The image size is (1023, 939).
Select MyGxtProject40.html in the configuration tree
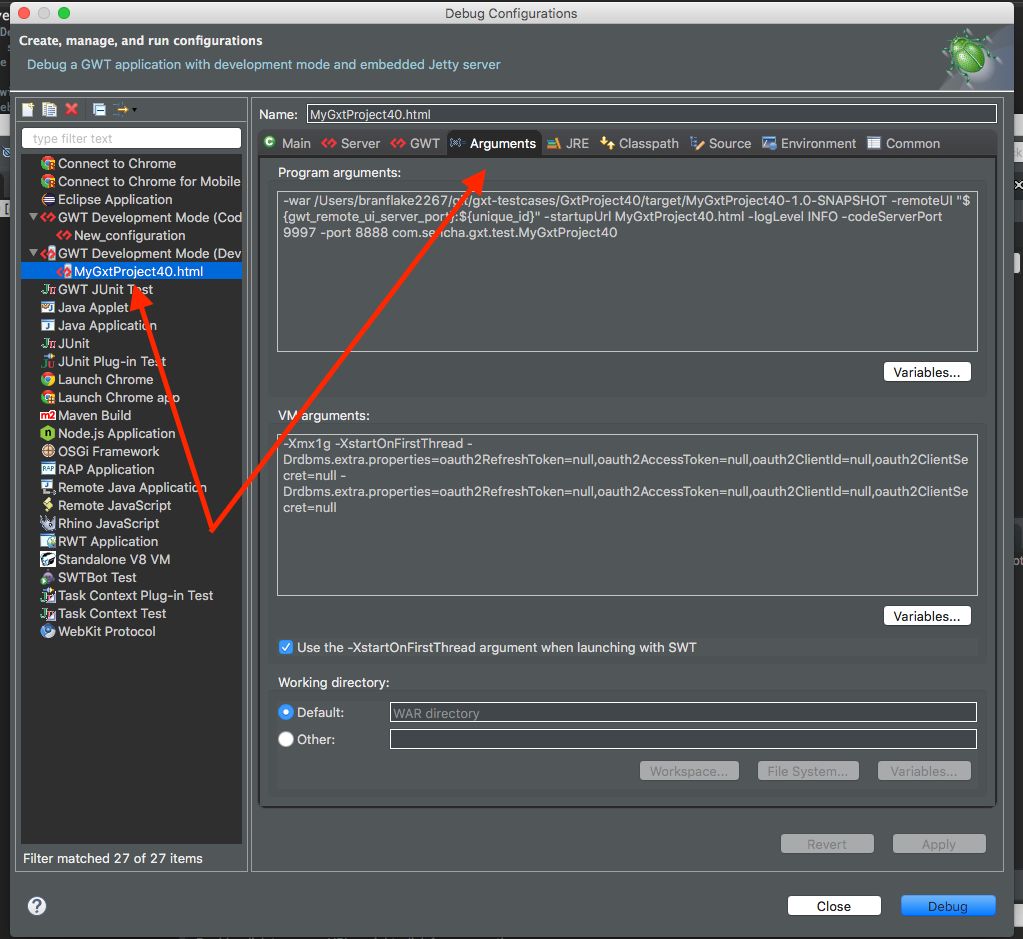132,271
